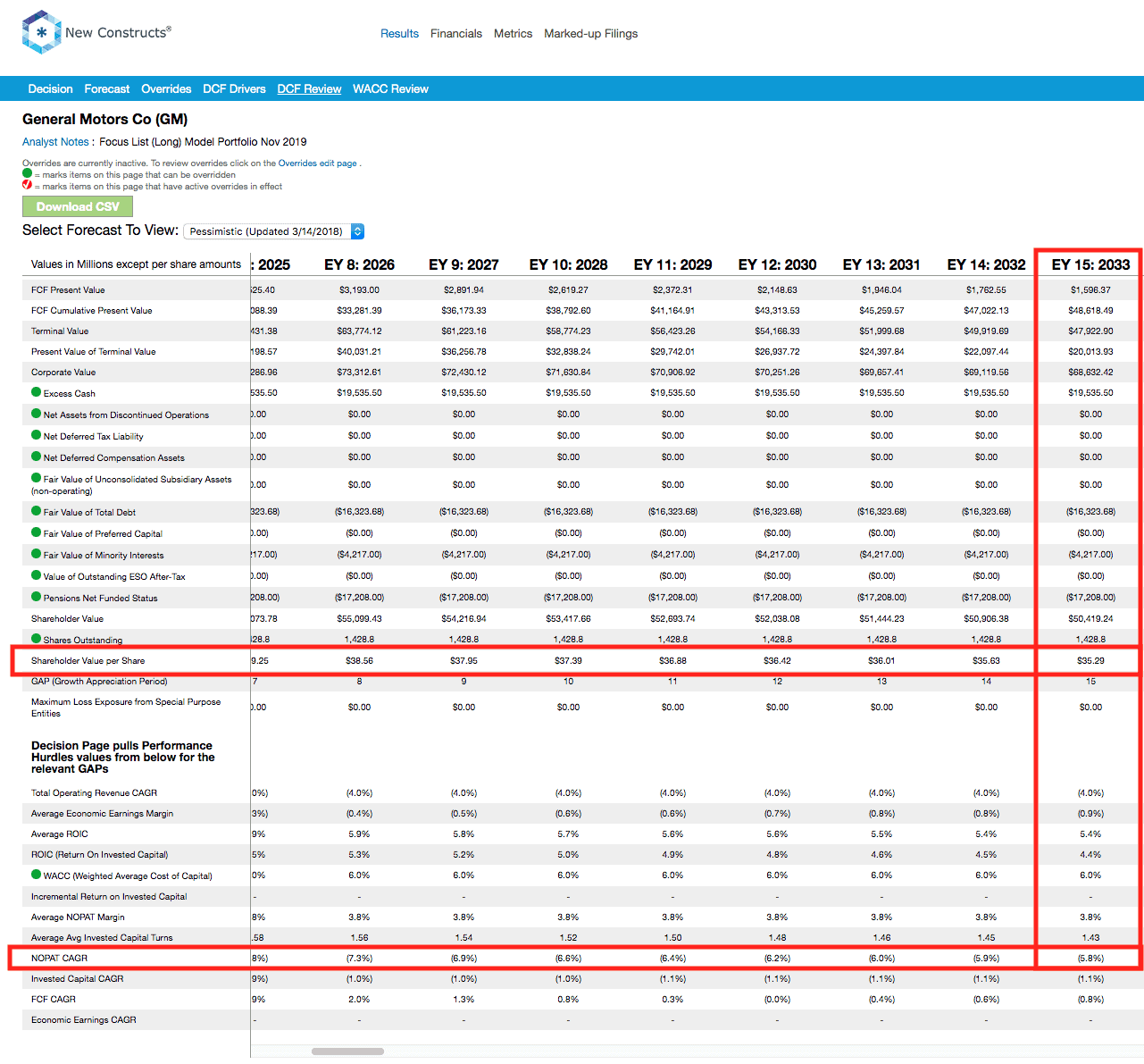The image size is (1144, 1064).
Task: Click the horizontal scrollbar under the table
Action: [x=347, y=1051]
